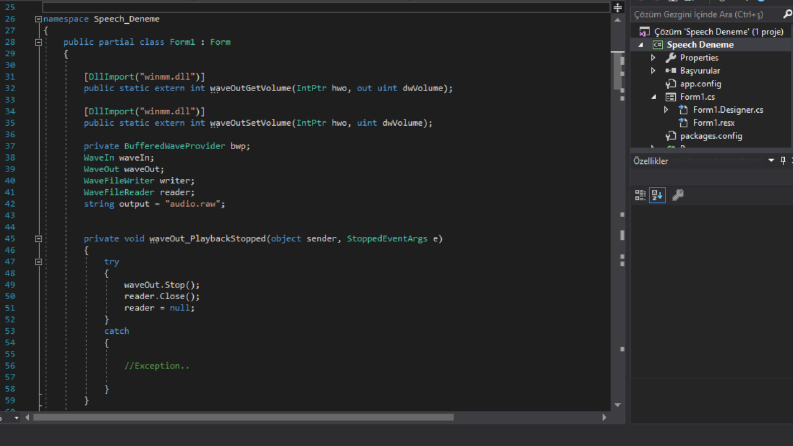Image resolution: width=793 pixels, height=446 pixels.
Task: Select app.config in Solution Explorer
Action: coord(700,84)
